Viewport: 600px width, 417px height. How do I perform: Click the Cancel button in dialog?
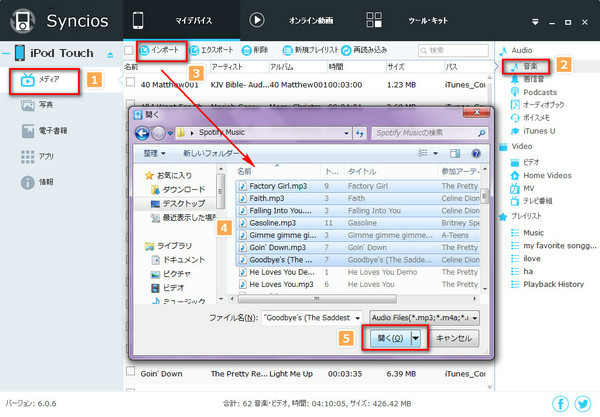454,339
